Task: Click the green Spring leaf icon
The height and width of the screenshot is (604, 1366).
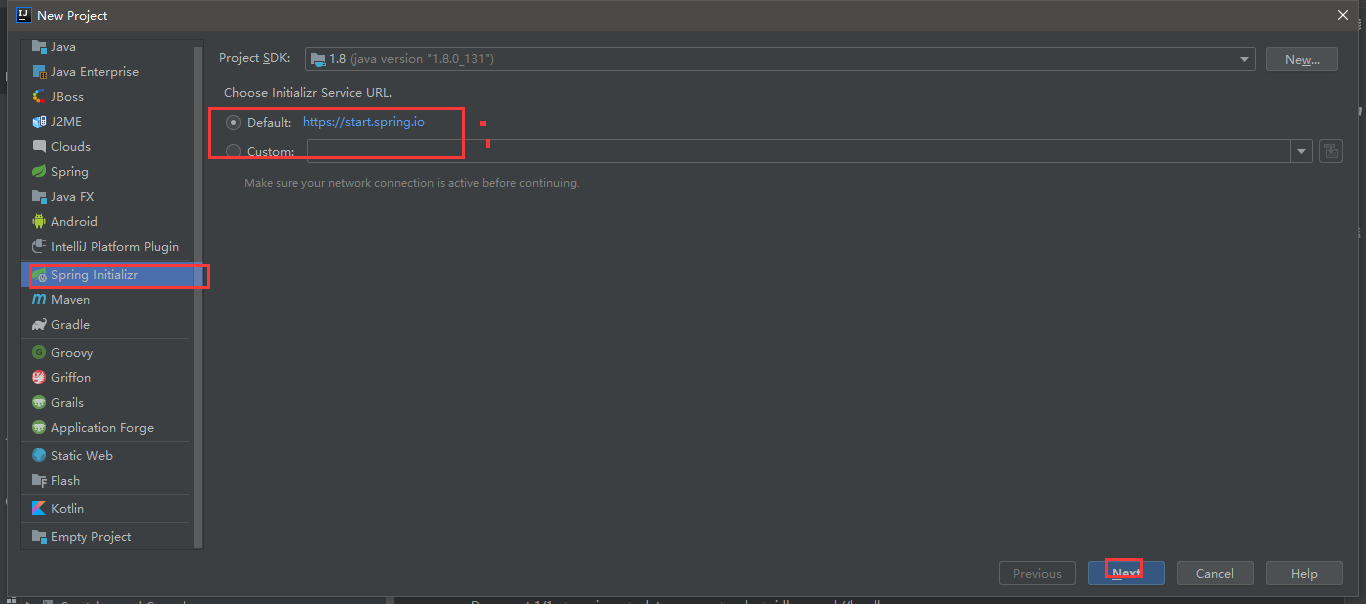Action: point(39,172)
